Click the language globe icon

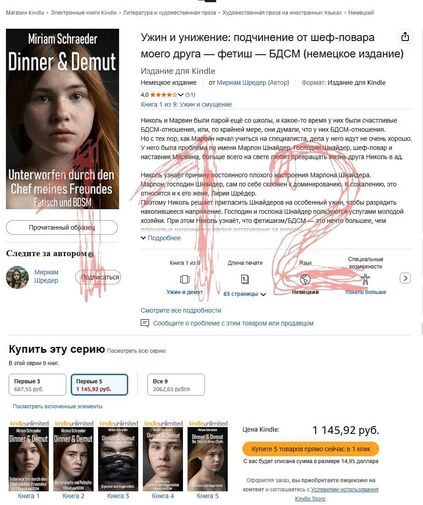point(305,279)
